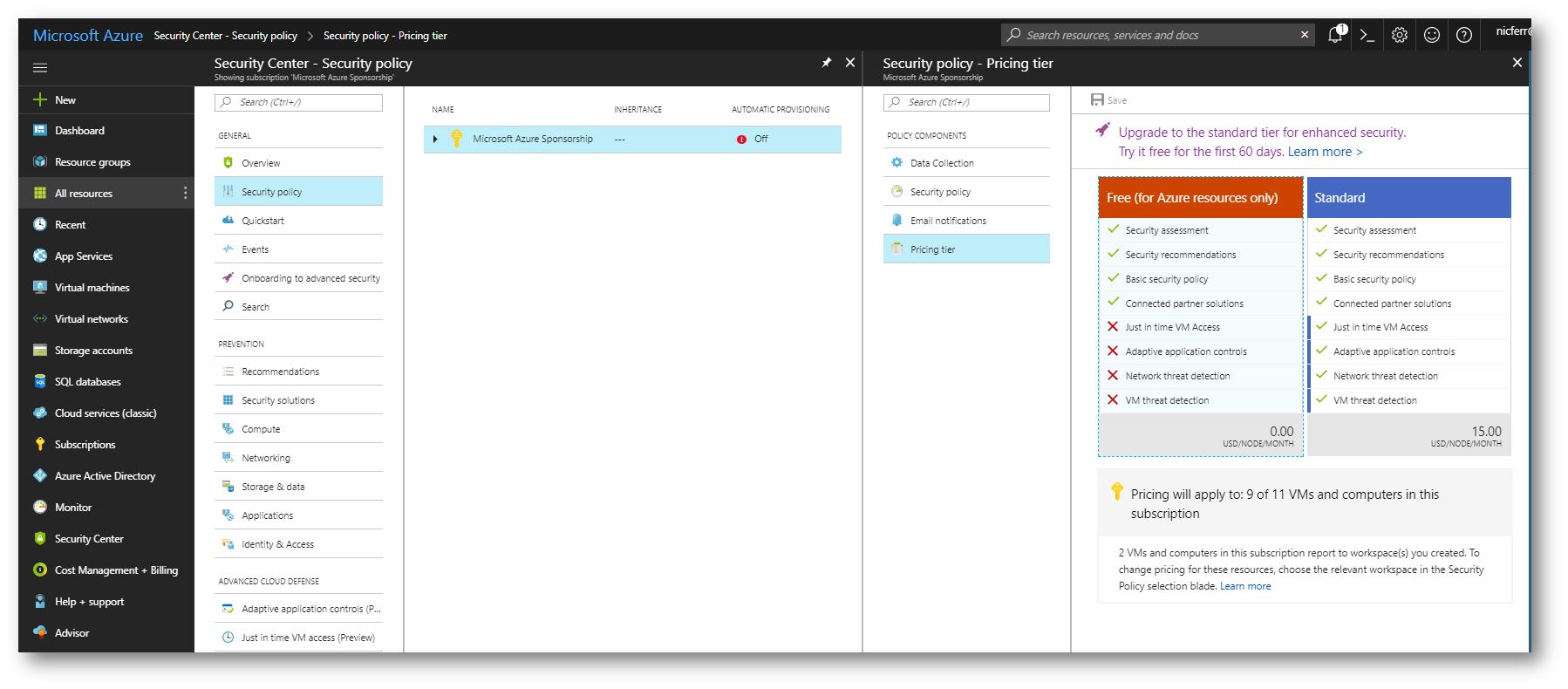Click the Cloud services (classic) icon

(x=40, y=413)
